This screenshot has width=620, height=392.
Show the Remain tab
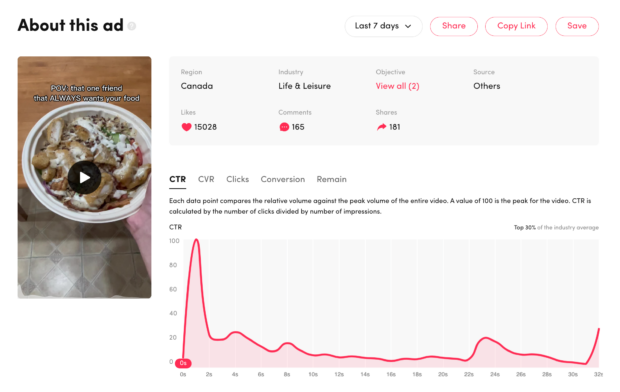(x=331, y=179)
